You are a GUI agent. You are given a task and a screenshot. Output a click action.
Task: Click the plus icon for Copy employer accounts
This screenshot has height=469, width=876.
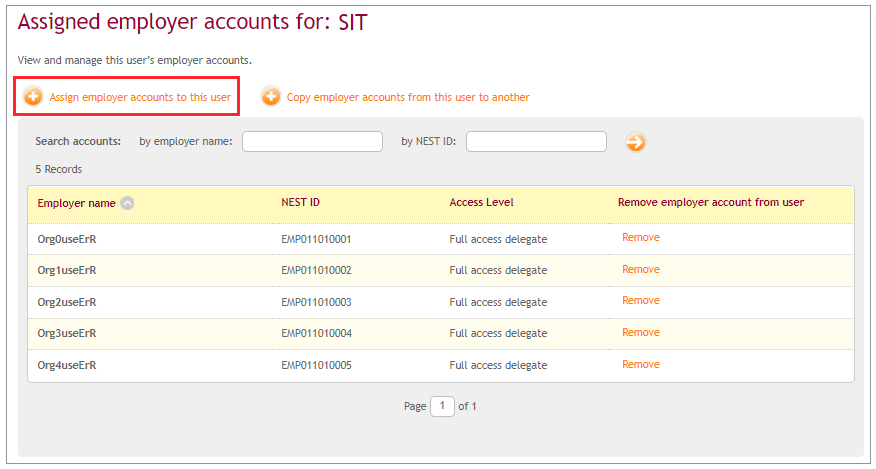click(271, 97)
